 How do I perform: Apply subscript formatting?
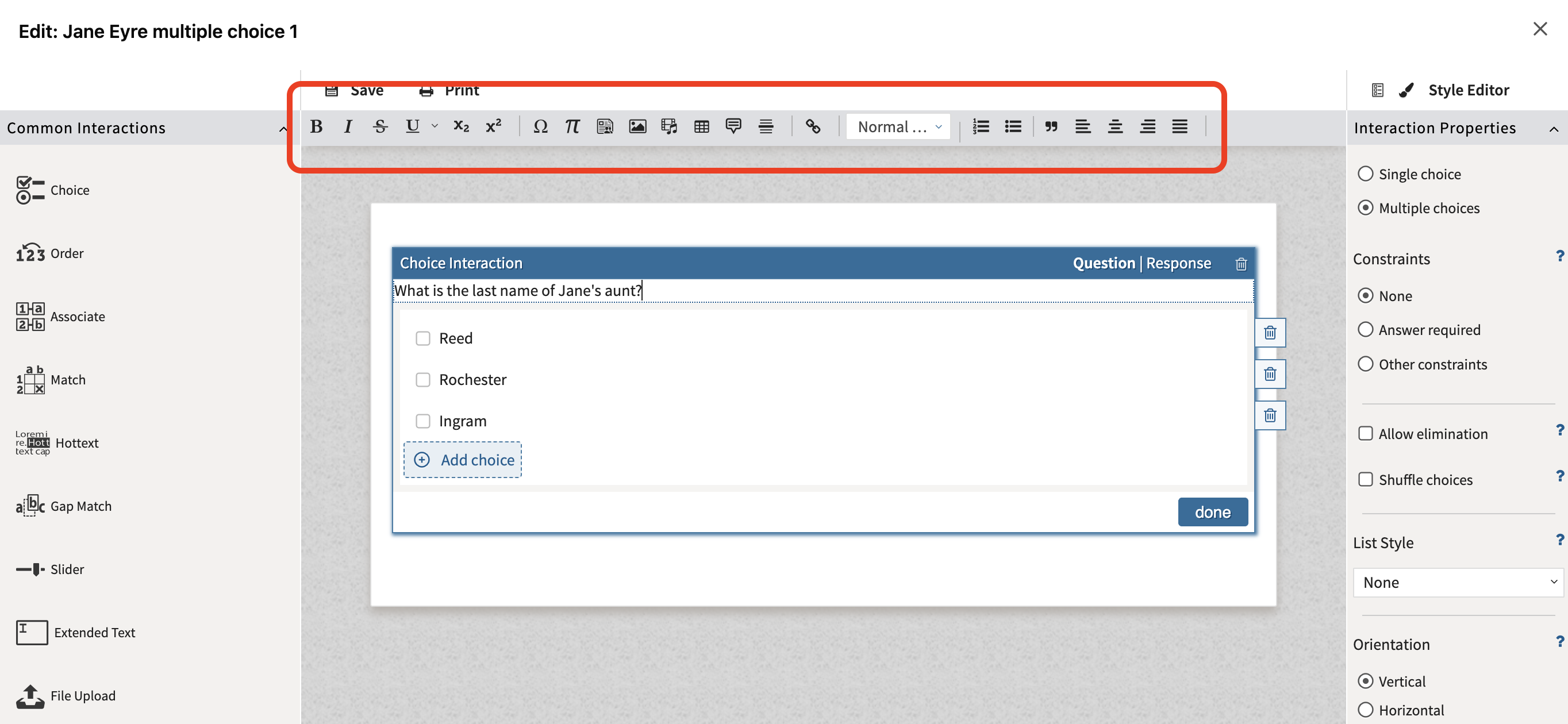click(x=461, y=126)
